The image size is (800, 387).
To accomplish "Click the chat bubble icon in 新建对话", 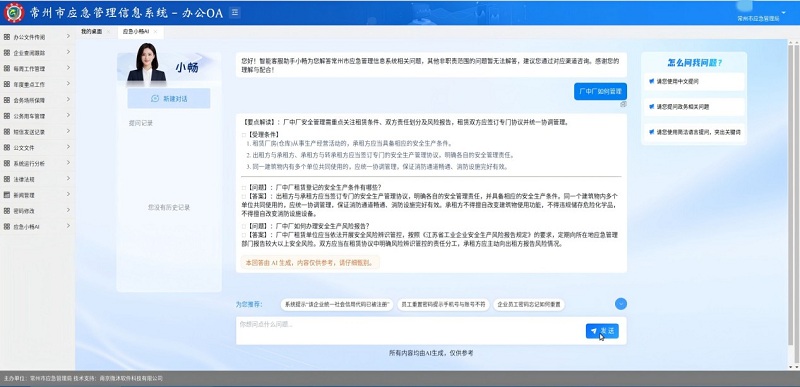I will tap(155, 98).
